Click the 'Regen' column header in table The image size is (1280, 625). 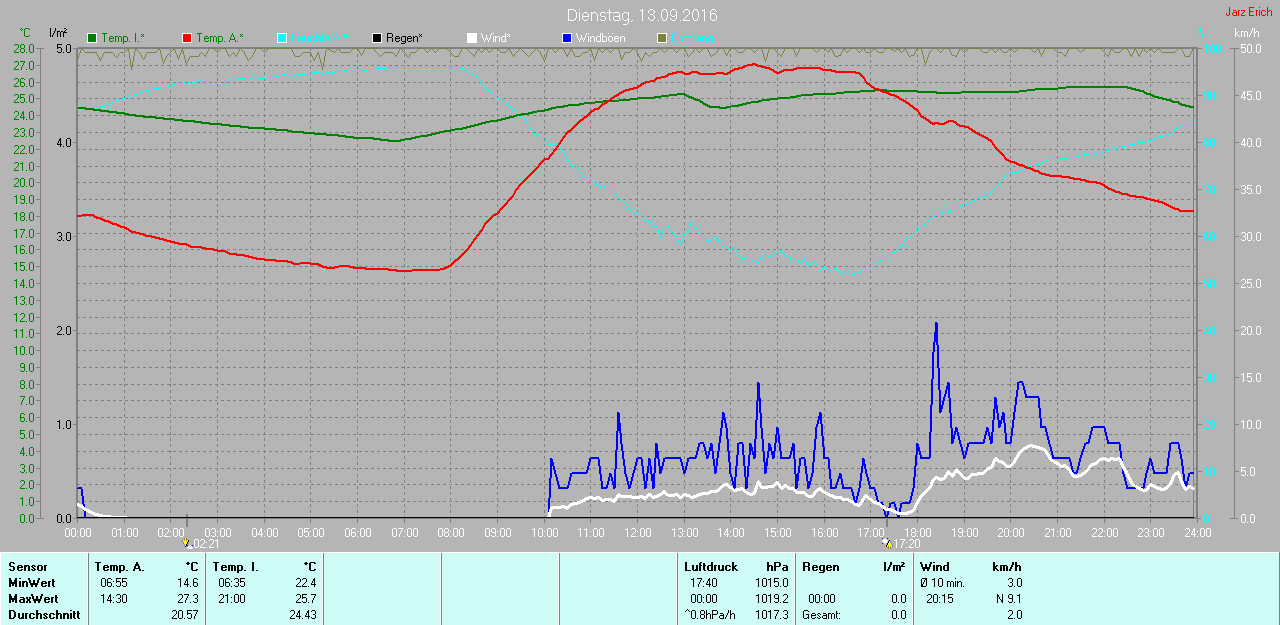pyautogui.click(x=819, y=567)
